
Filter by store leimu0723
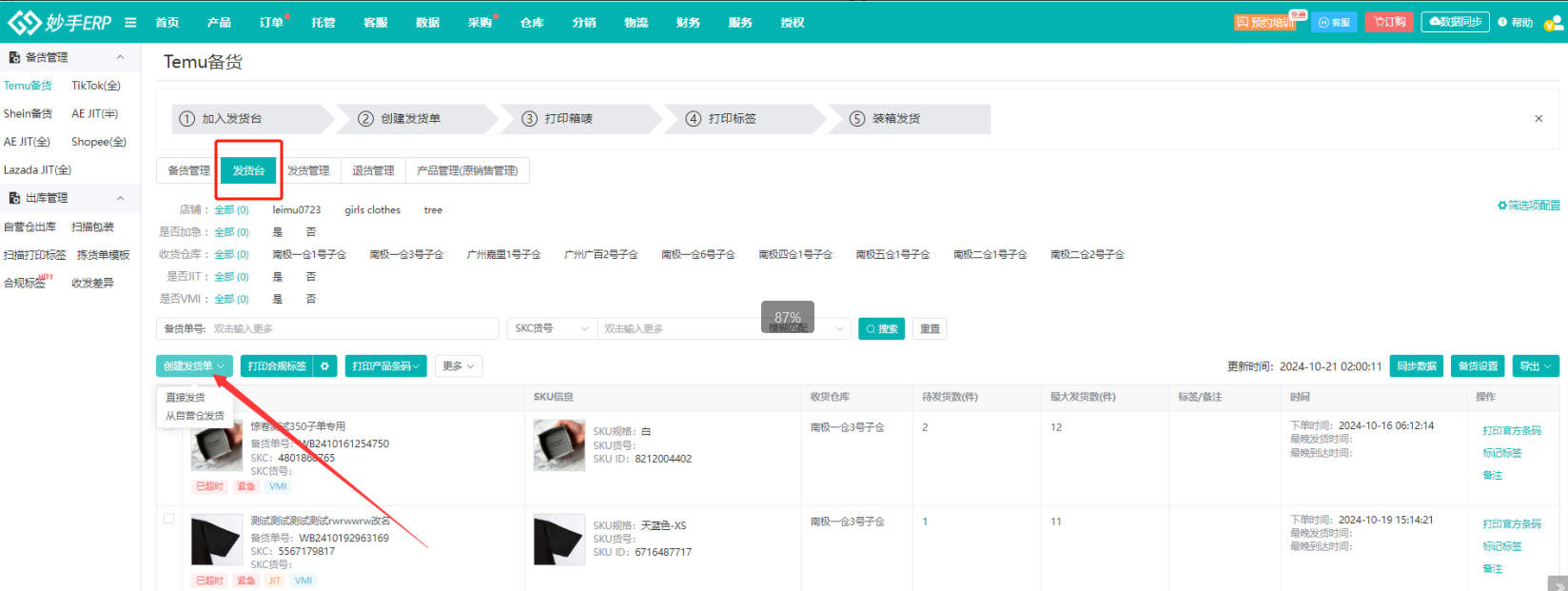click(297, 210)
